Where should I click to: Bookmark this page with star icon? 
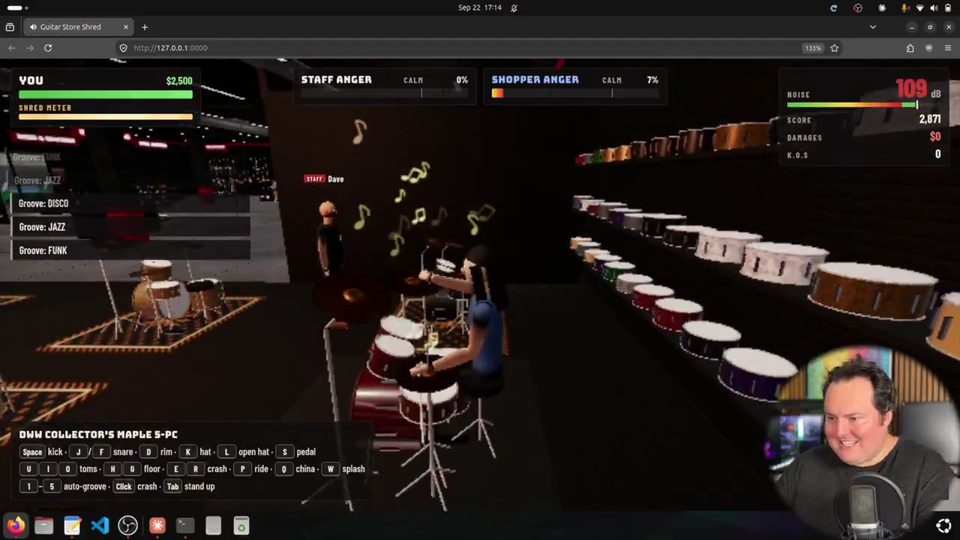(834, 48)
